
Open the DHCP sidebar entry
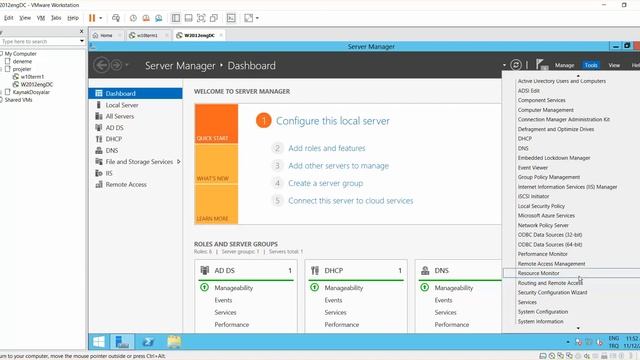113,139
